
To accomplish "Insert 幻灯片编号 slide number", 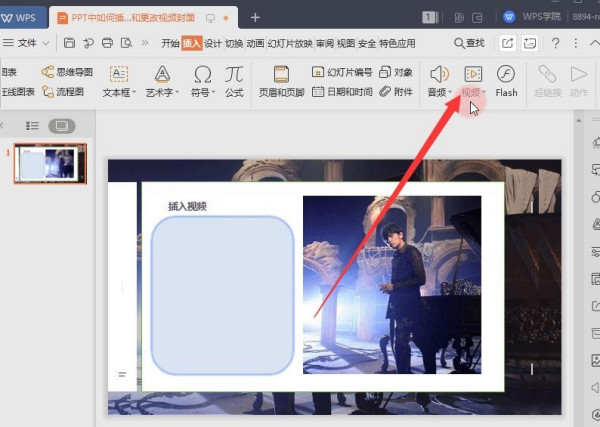I will coord(342,72).
